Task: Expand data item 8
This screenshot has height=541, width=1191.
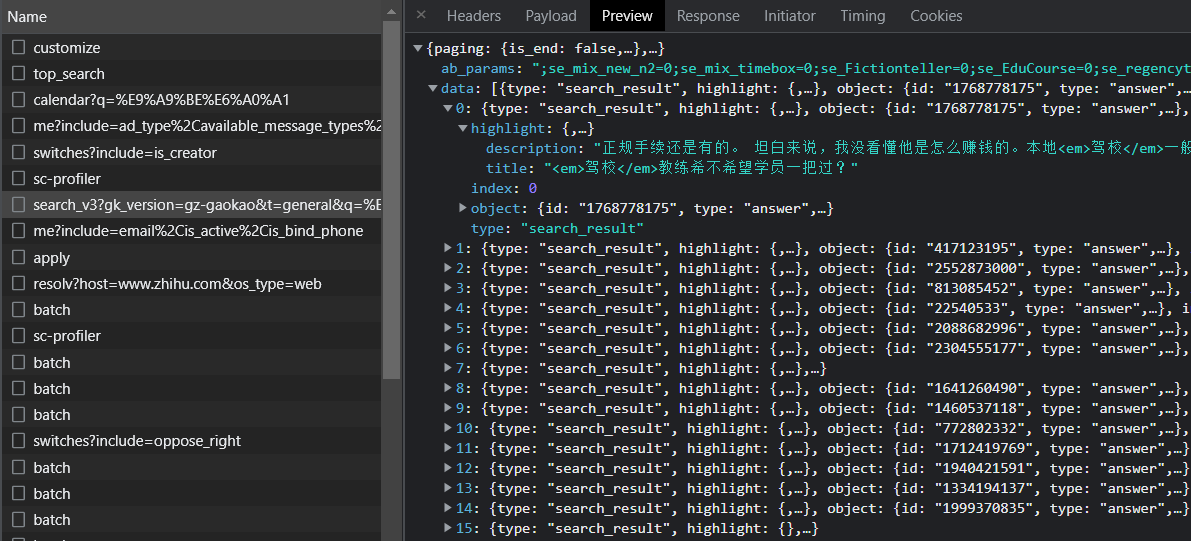Action: 447,388
